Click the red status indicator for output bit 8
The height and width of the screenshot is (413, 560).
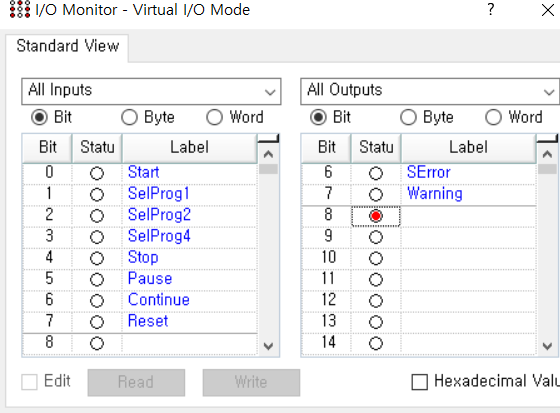tap(376, 216)
